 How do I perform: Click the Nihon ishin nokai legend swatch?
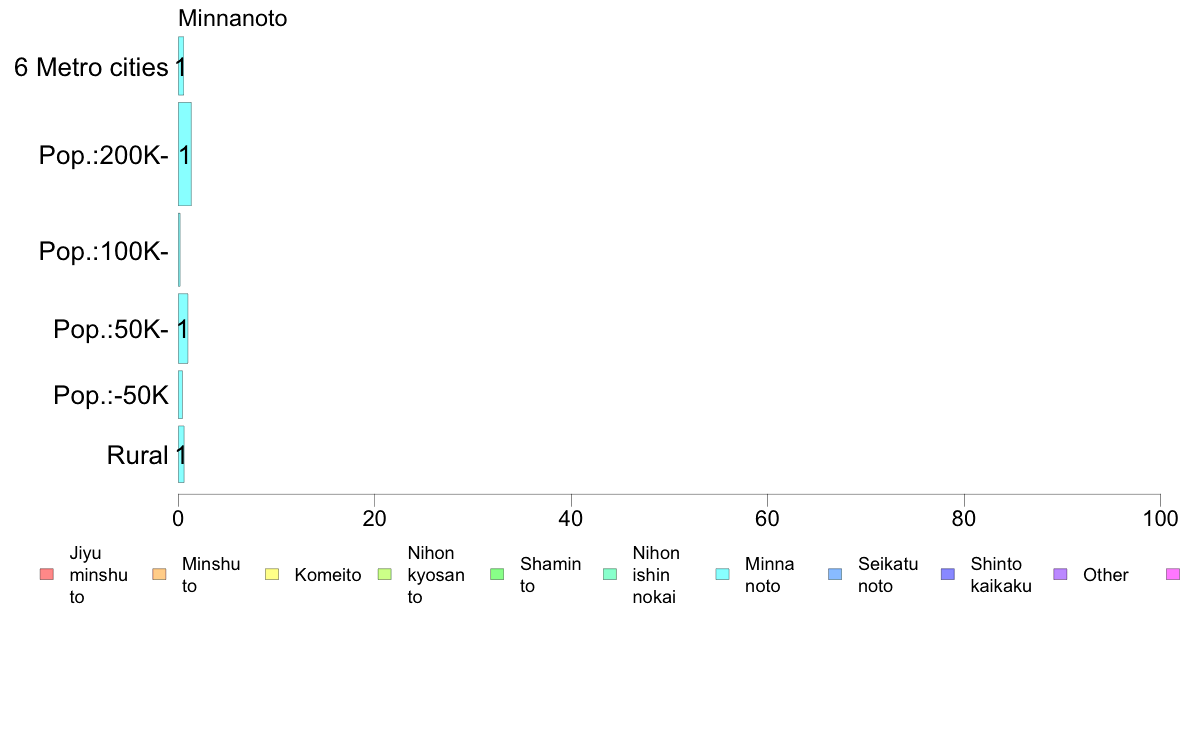tap(610, 575)
